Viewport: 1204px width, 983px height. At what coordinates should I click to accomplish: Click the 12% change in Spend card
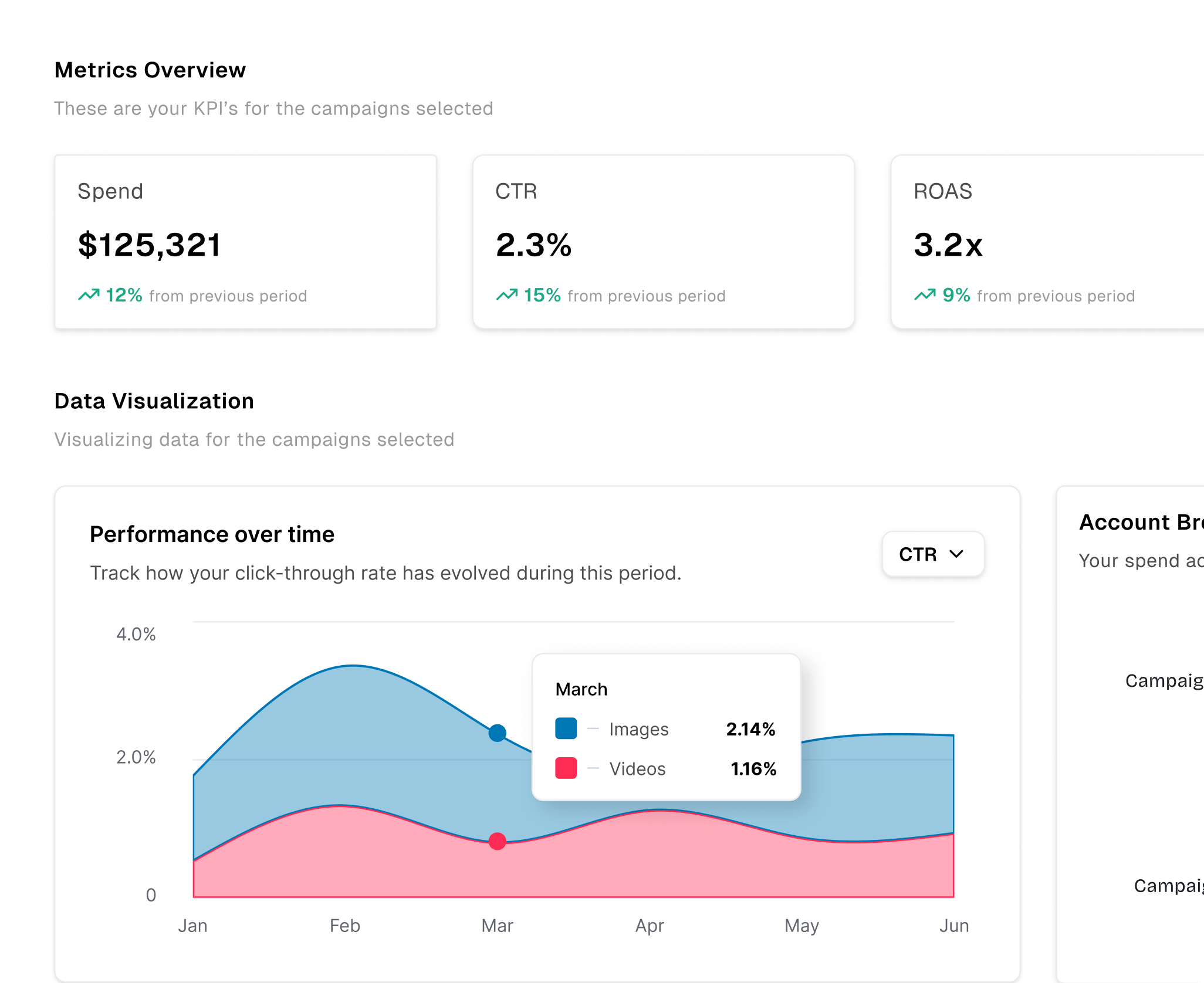pyautogui.click(x=124, y=295)
